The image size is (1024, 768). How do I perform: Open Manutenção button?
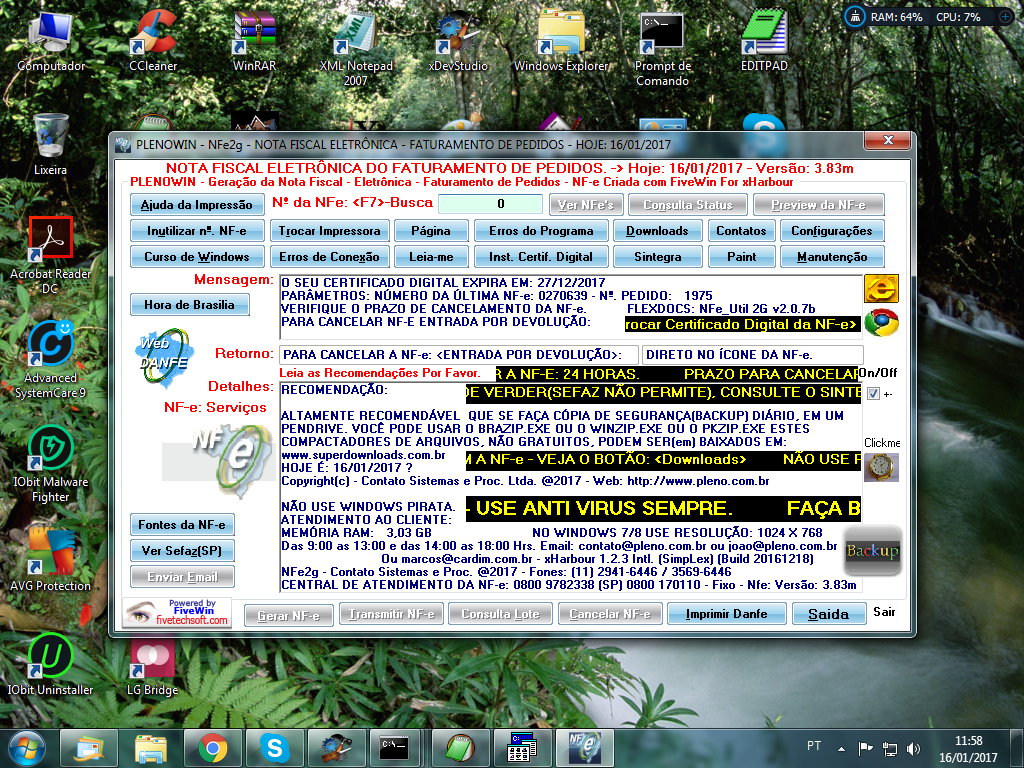pos(831,257)
